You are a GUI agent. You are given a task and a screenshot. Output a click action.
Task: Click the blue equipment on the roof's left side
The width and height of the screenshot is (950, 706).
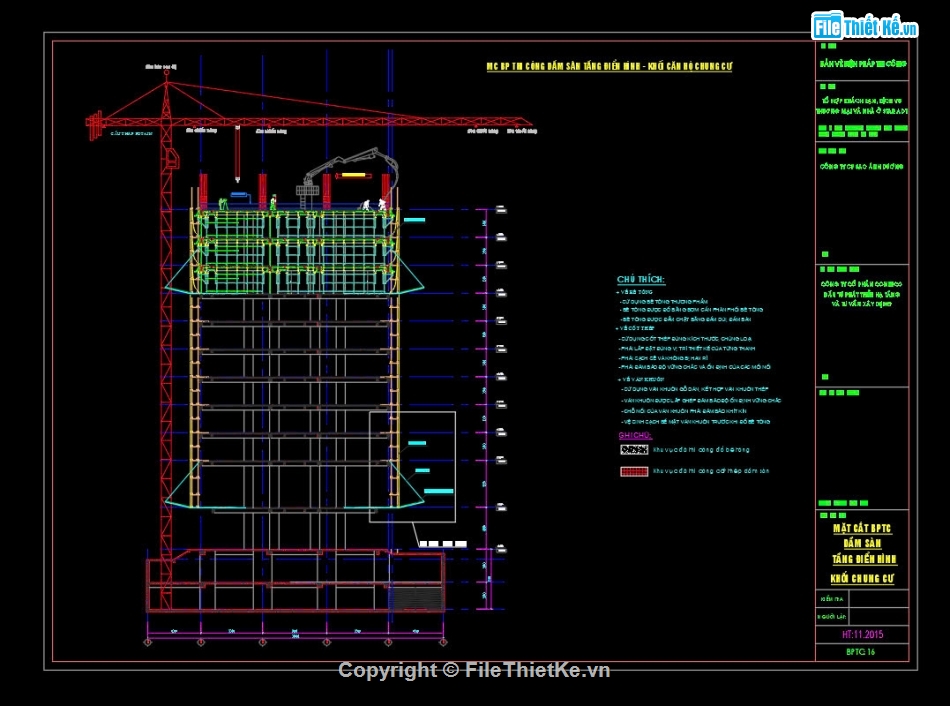pyautogui.click(x=240, y=196)
